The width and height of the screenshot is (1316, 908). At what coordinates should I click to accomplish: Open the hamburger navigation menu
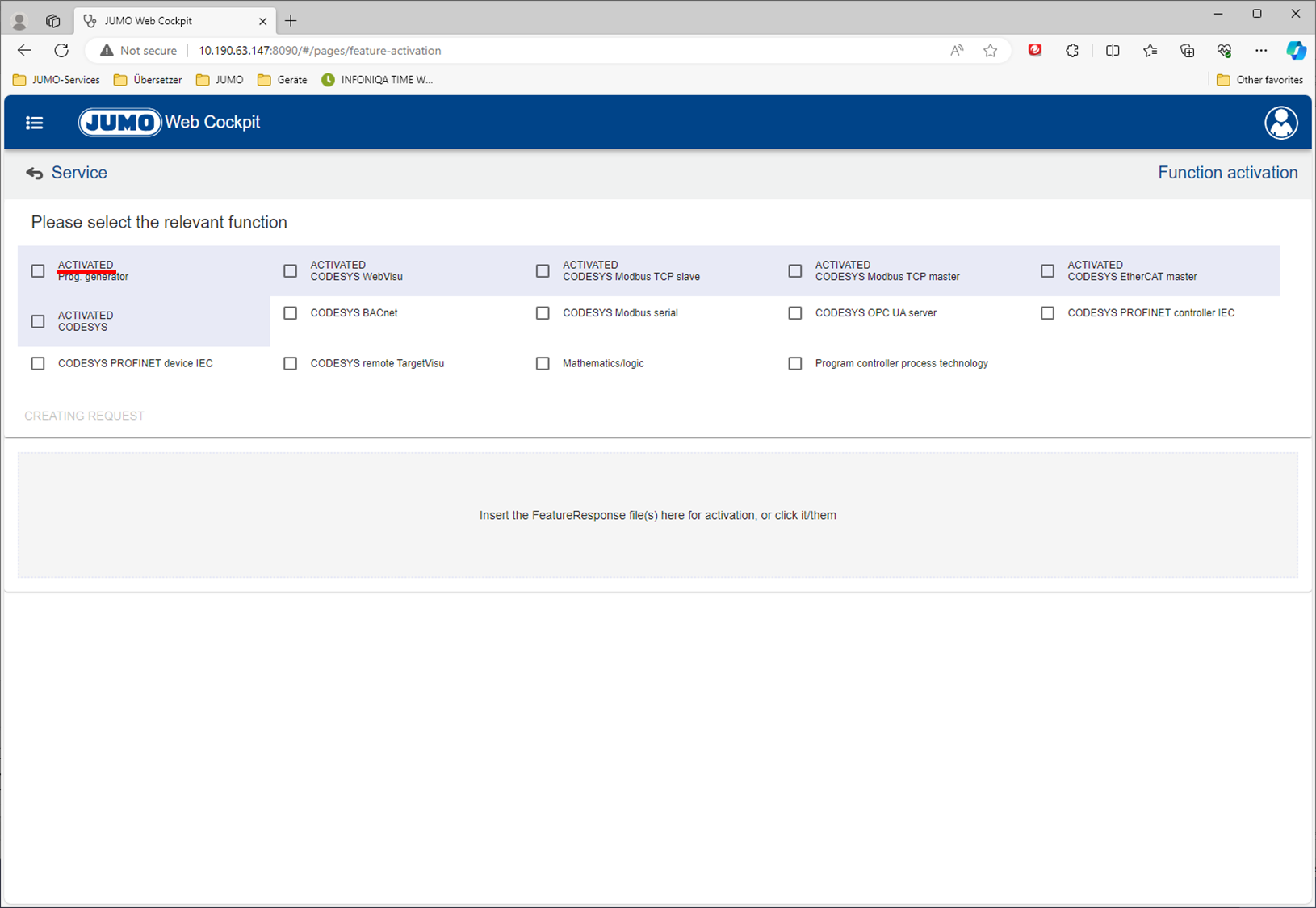(34, 123)
